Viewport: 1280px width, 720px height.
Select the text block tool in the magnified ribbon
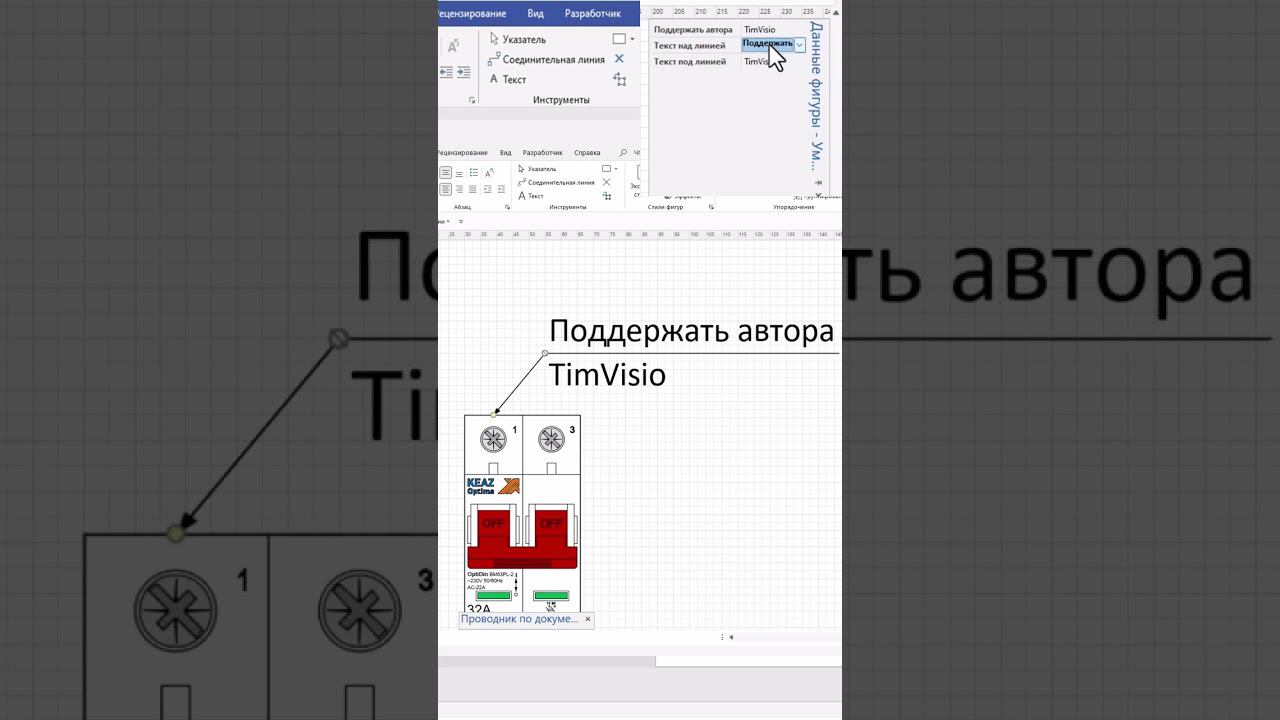(620, 79)
